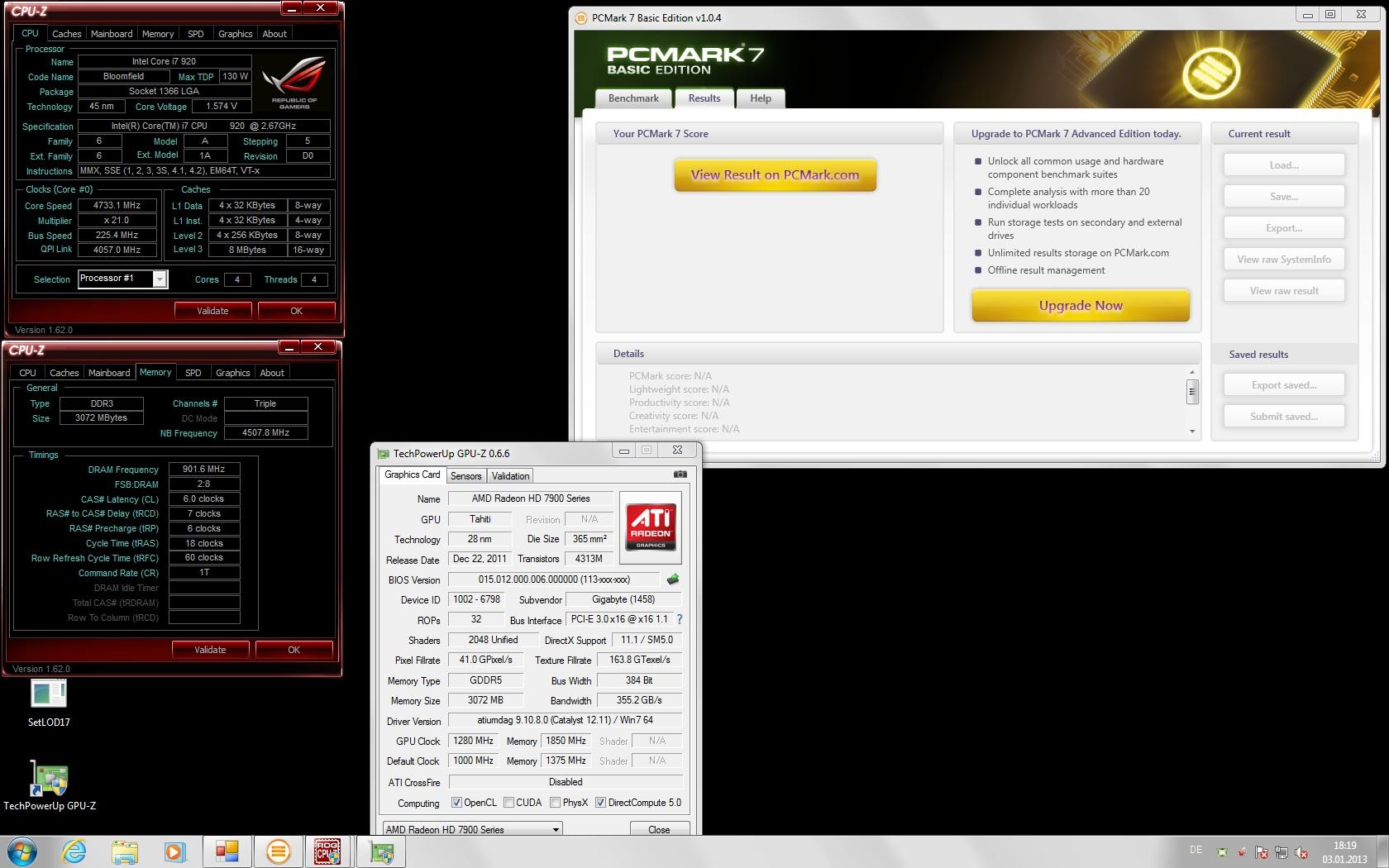Launch Internet Explorer from the taskbar

coord(74,851)
